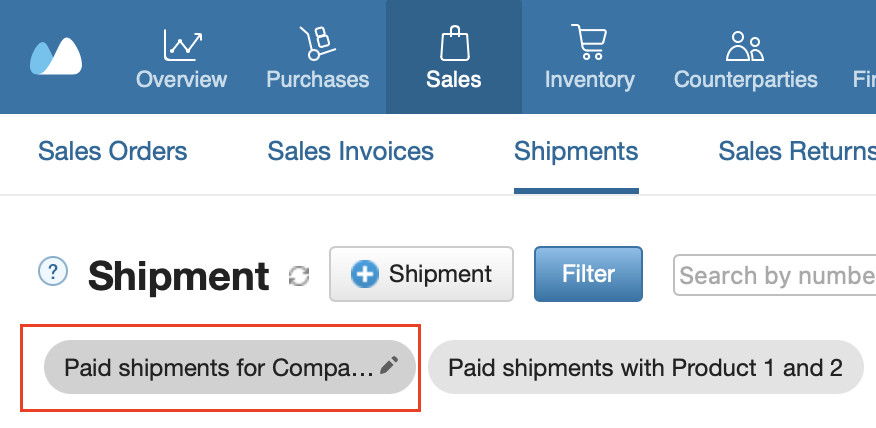
Task: Click the blue-white mountain app logo
Action: coord(56,56)
